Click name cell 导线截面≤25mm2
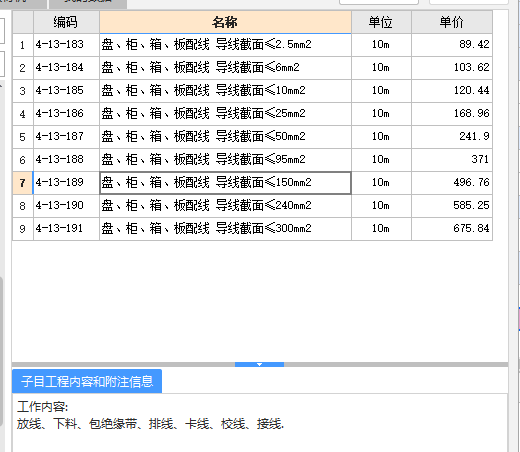This screenshot has width=520, height=452. [225, 114]
